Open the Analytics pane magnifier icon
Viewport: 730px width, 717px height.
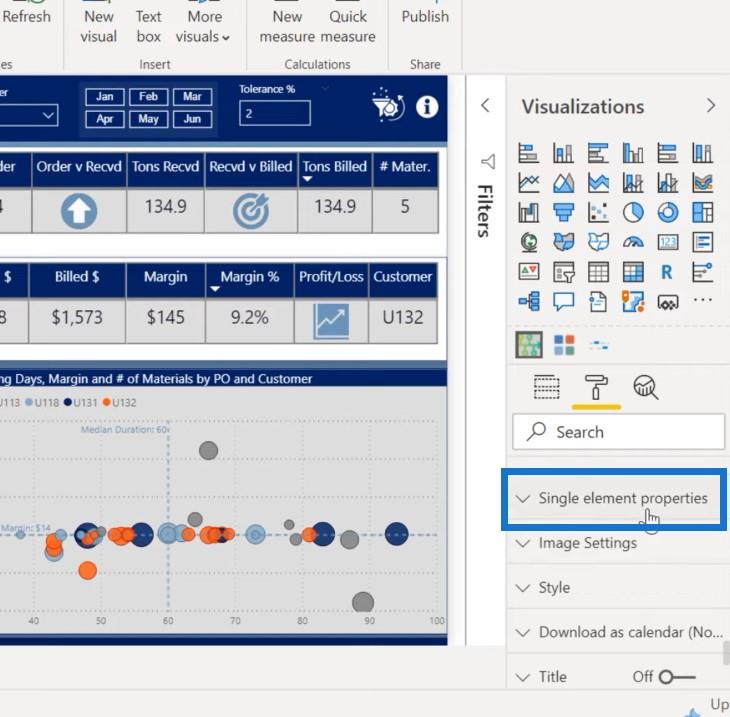point(645,387)
